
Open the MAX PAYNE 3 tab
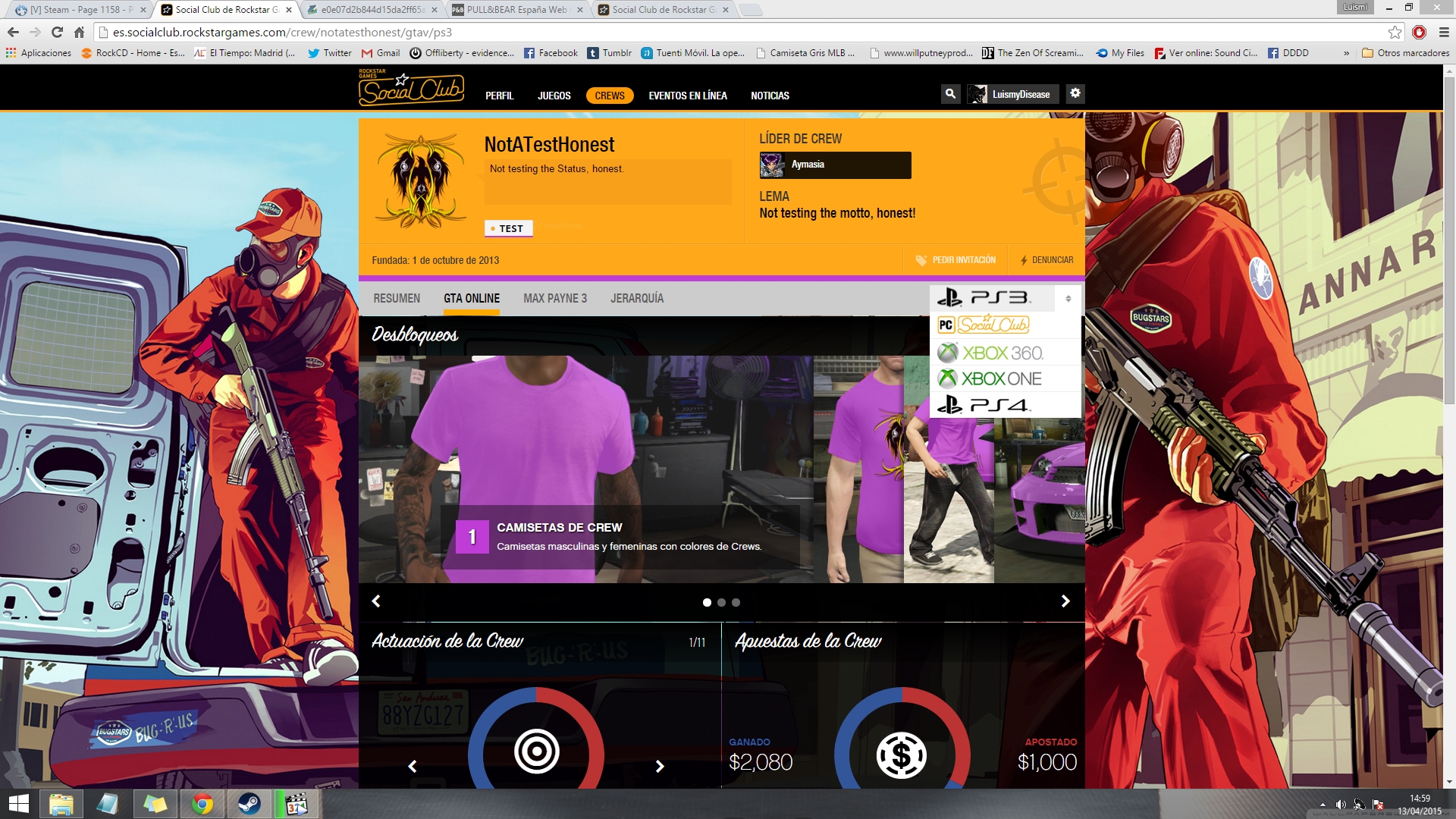pos(554,299)
